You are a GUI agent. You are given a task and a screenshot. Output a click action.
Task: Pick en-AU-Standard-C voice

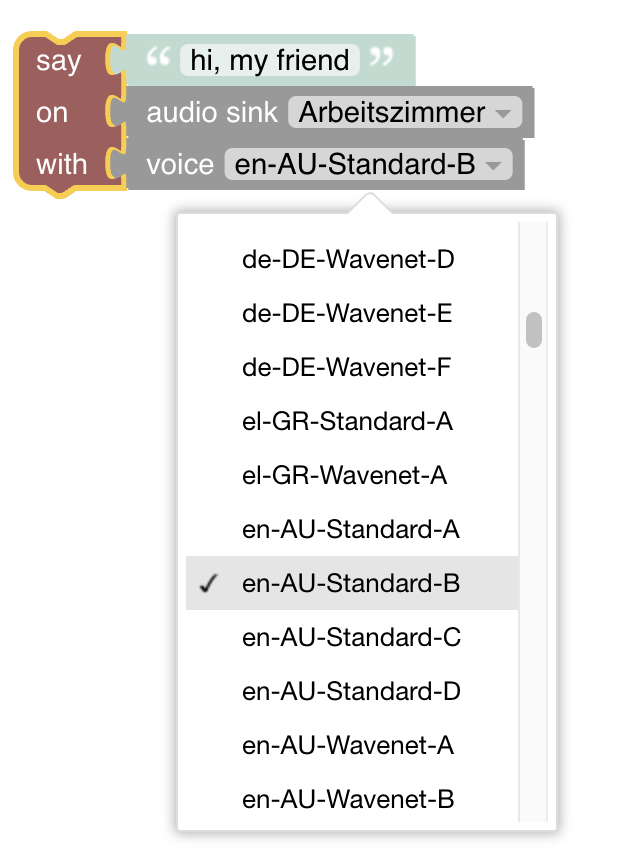pyautogui.click(x=351, y=638)
